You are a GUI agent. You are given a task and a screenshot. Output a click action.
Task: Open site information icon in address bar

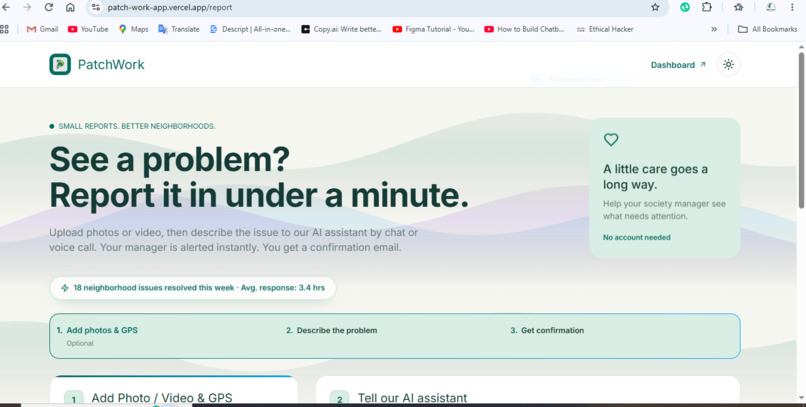click(96, 7)
